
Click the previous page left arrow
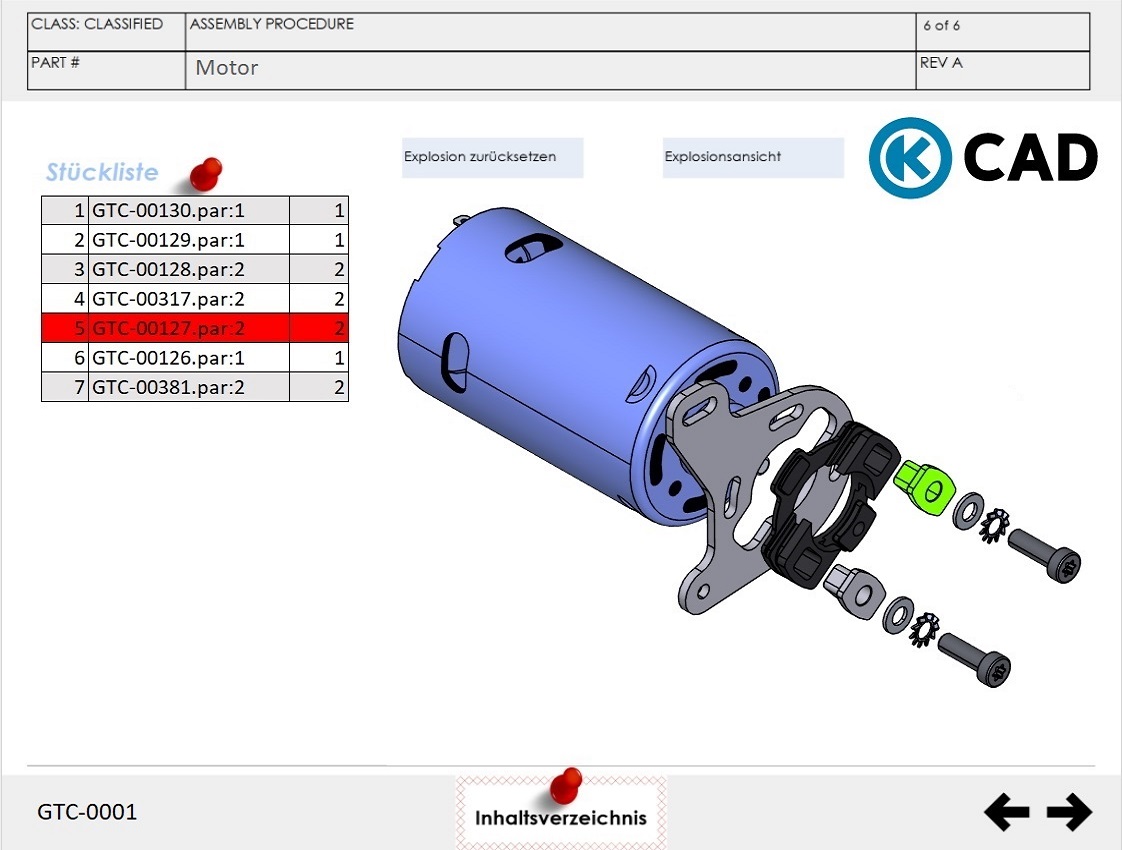[1006, 812]
